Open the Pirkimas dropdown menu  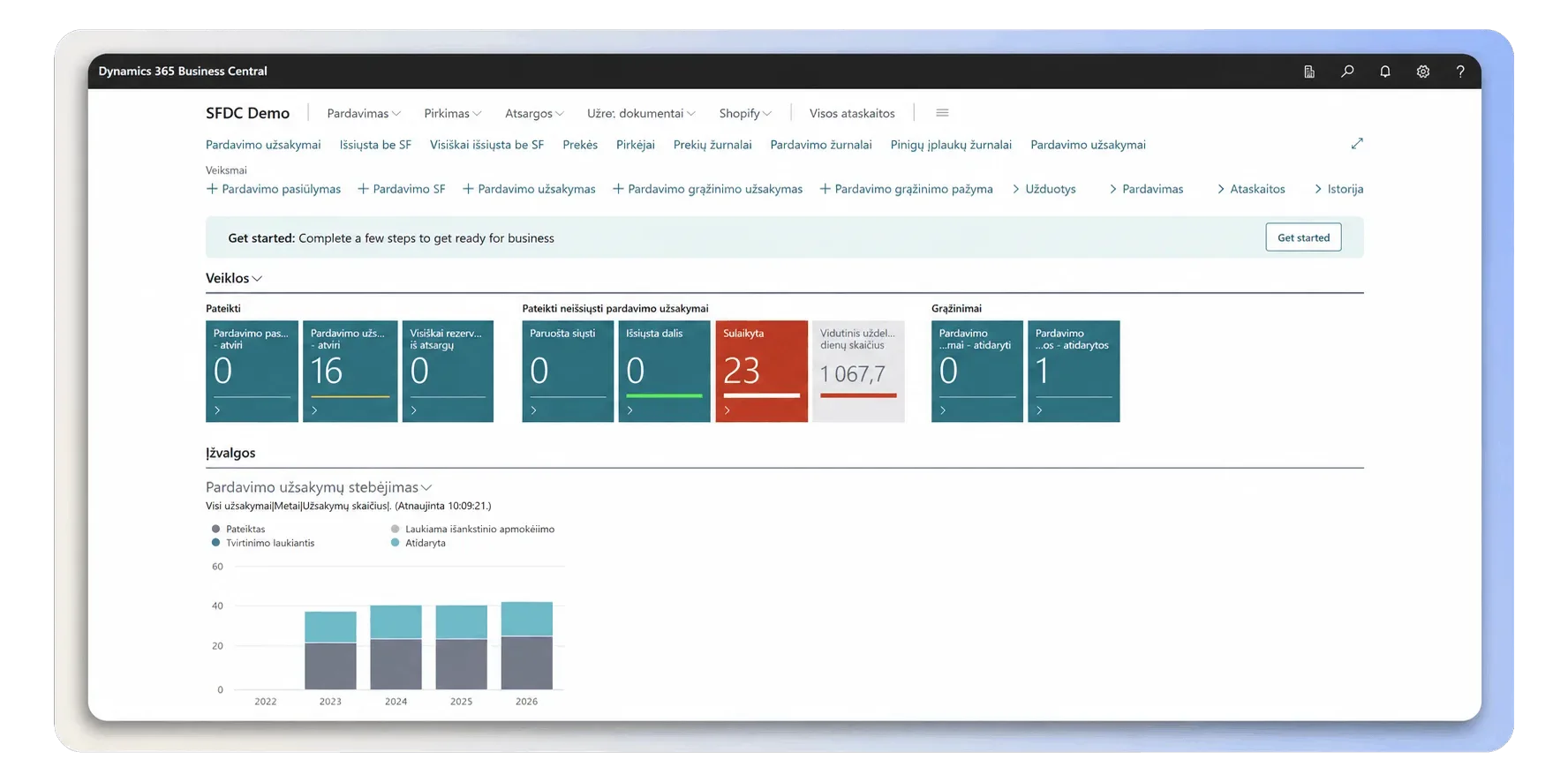453,113
